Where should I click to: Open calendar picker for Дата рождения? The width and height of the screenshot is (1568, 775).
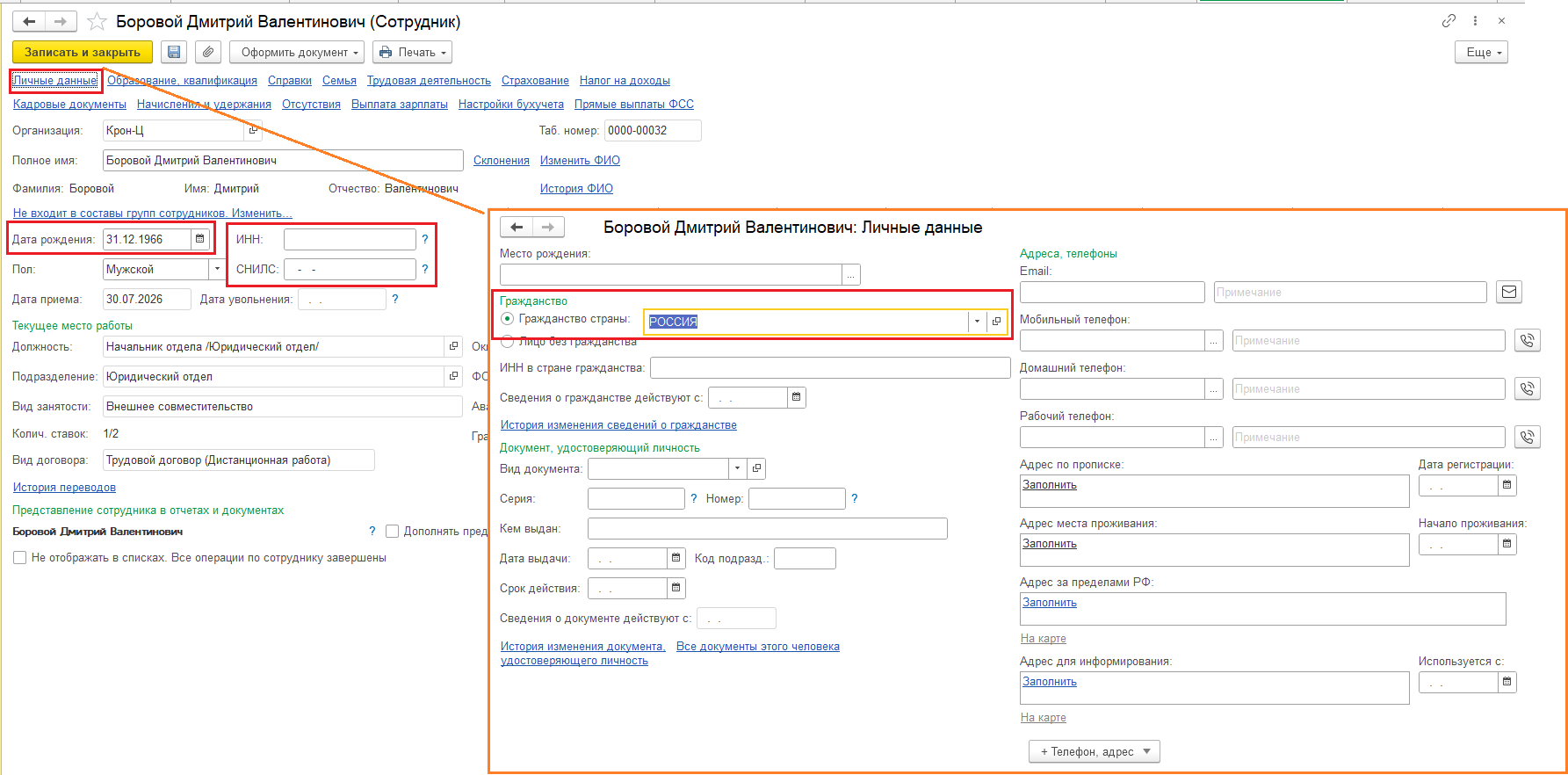coord(200,239)
